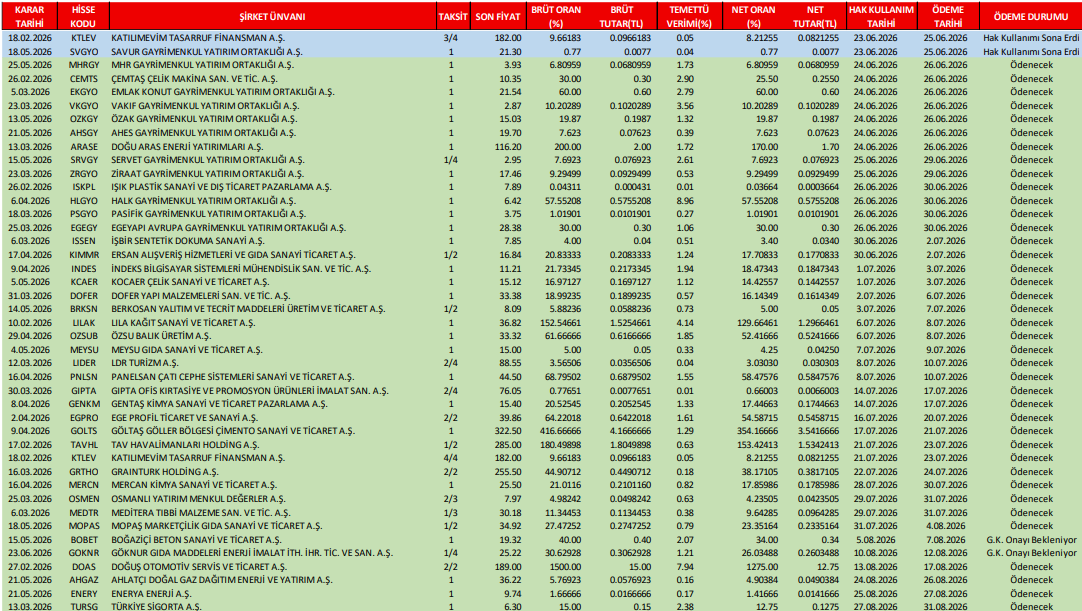
Task: Select G.K. Onayı Bekleniyor status for GOKNR
Action: click(1031, 552)
